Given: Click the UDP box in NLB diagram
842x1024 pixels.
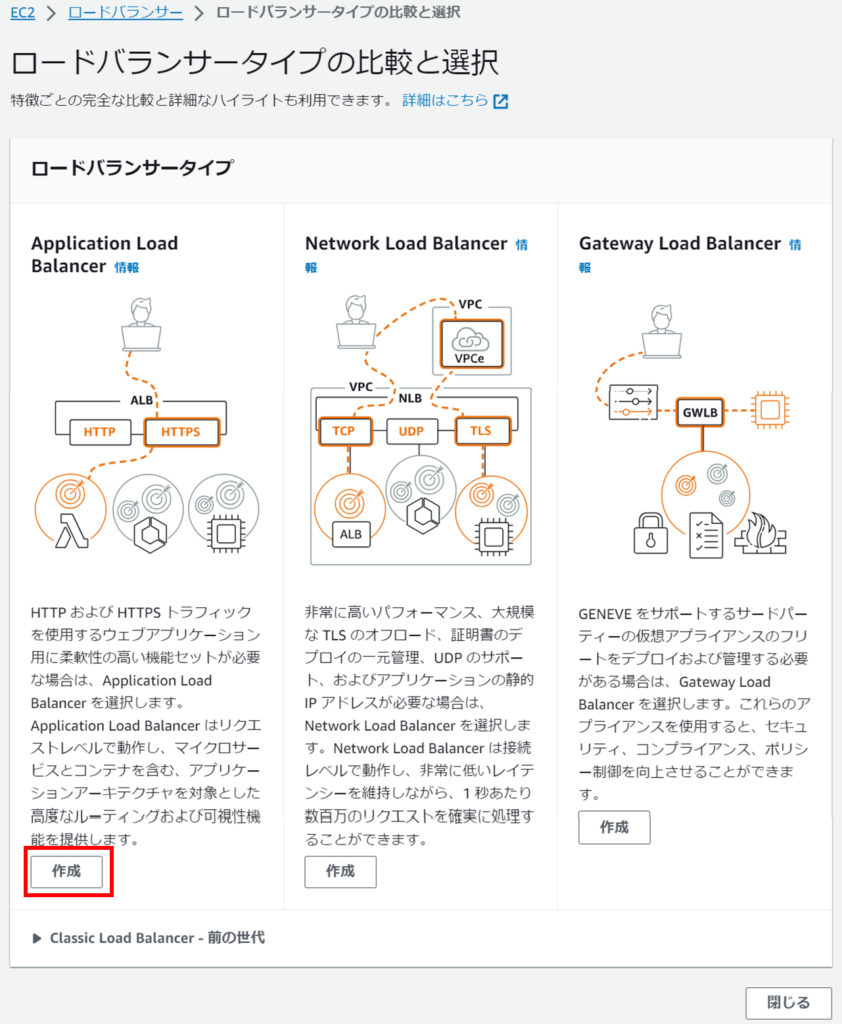Looking at the screenshot, I should pyautogui.click(x=411, y=431).
